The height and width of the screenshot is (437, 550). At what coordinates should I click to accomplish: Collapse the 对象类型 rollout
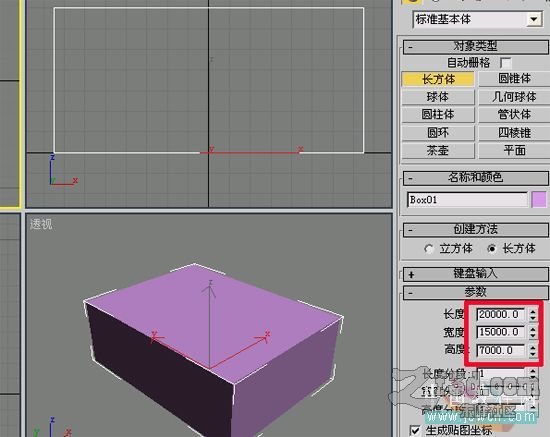click(476, 46)
